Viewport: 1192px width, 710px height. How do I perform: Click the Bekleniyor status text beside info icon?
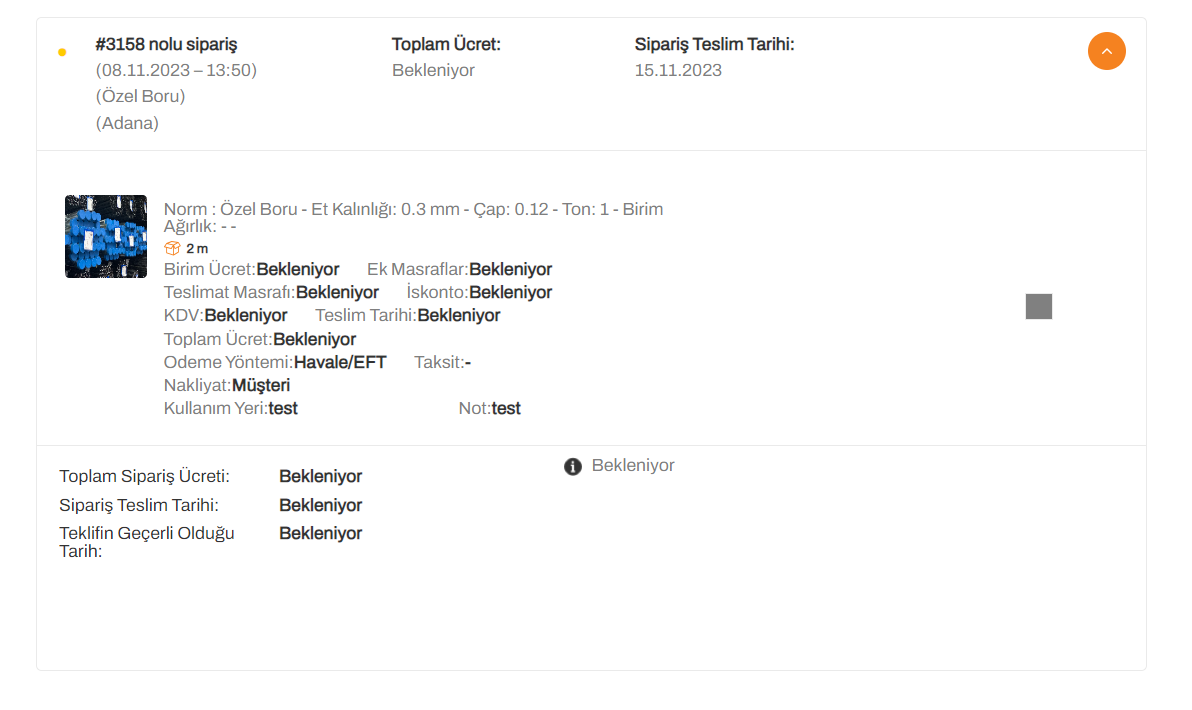pos(633,465)
